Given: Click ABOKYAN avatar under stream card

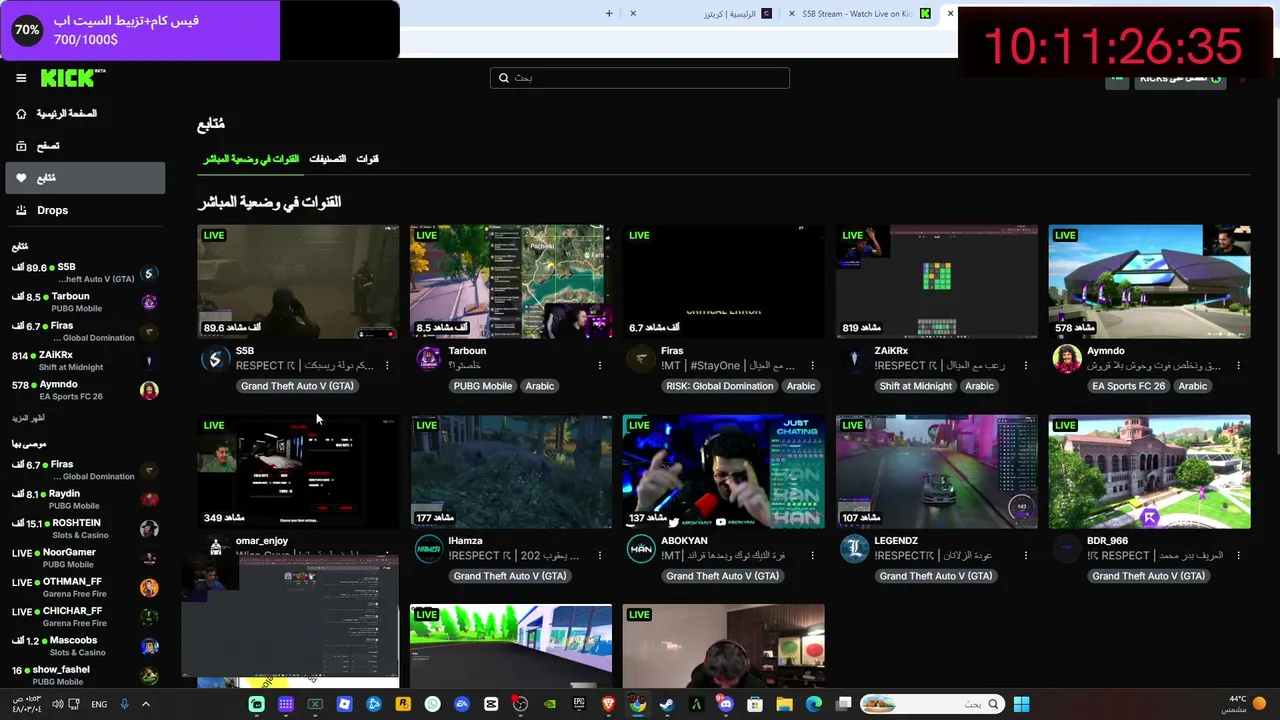Looking at the screenshot, I should pyautogui.click(x=641, y=549).
